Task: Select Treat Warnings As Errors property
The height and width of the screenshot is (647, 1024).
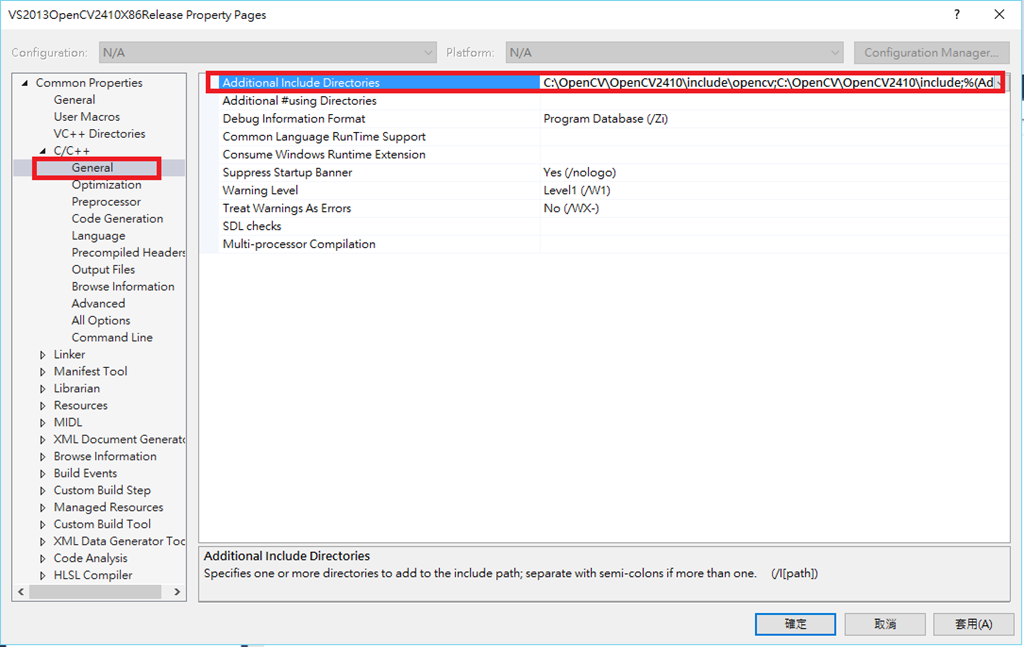Action: (287, 208)
